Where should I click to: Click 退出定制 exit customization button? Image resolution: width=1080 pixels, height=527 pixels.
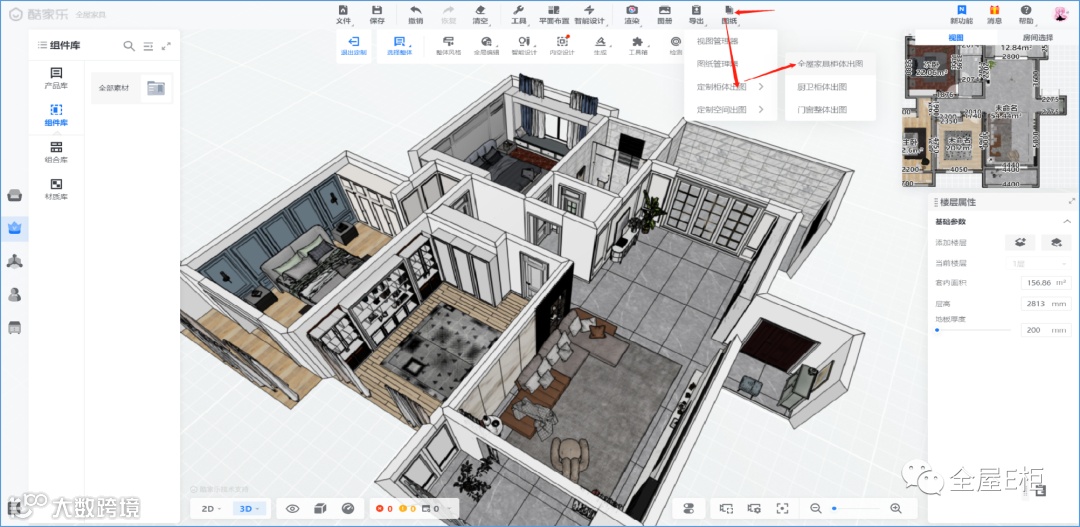pos(354,46)
